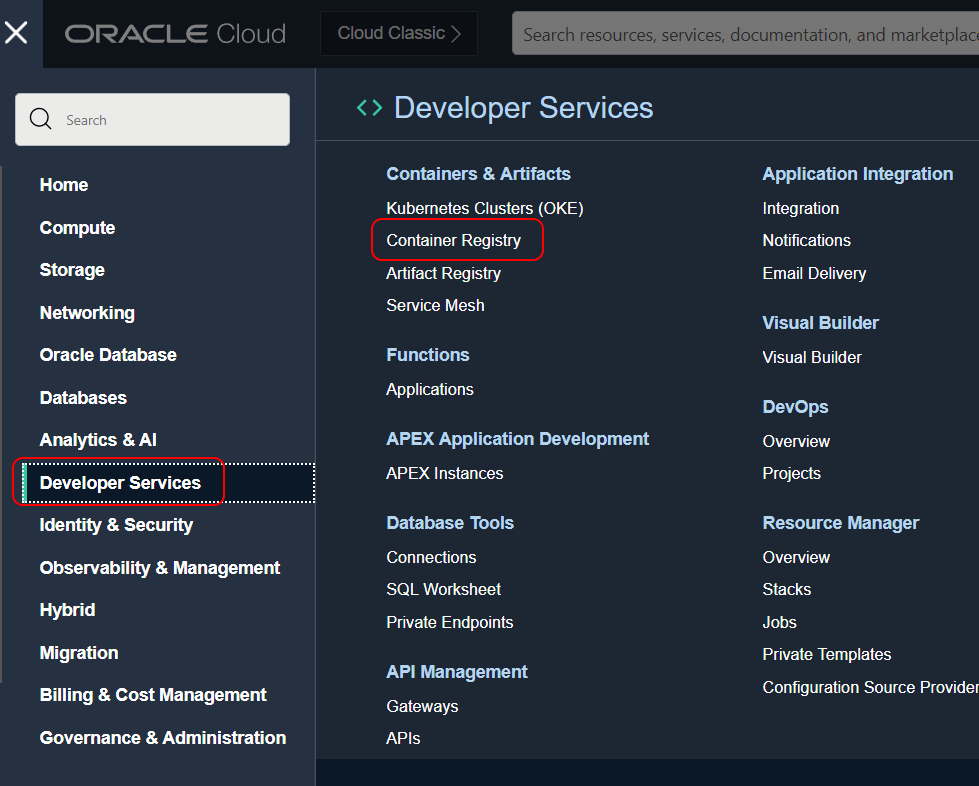The height and width of the screenshot is (786, 979).
Task: Open Resource Manager Stacks
Action: pyautogui.click(x=786, y=590)
